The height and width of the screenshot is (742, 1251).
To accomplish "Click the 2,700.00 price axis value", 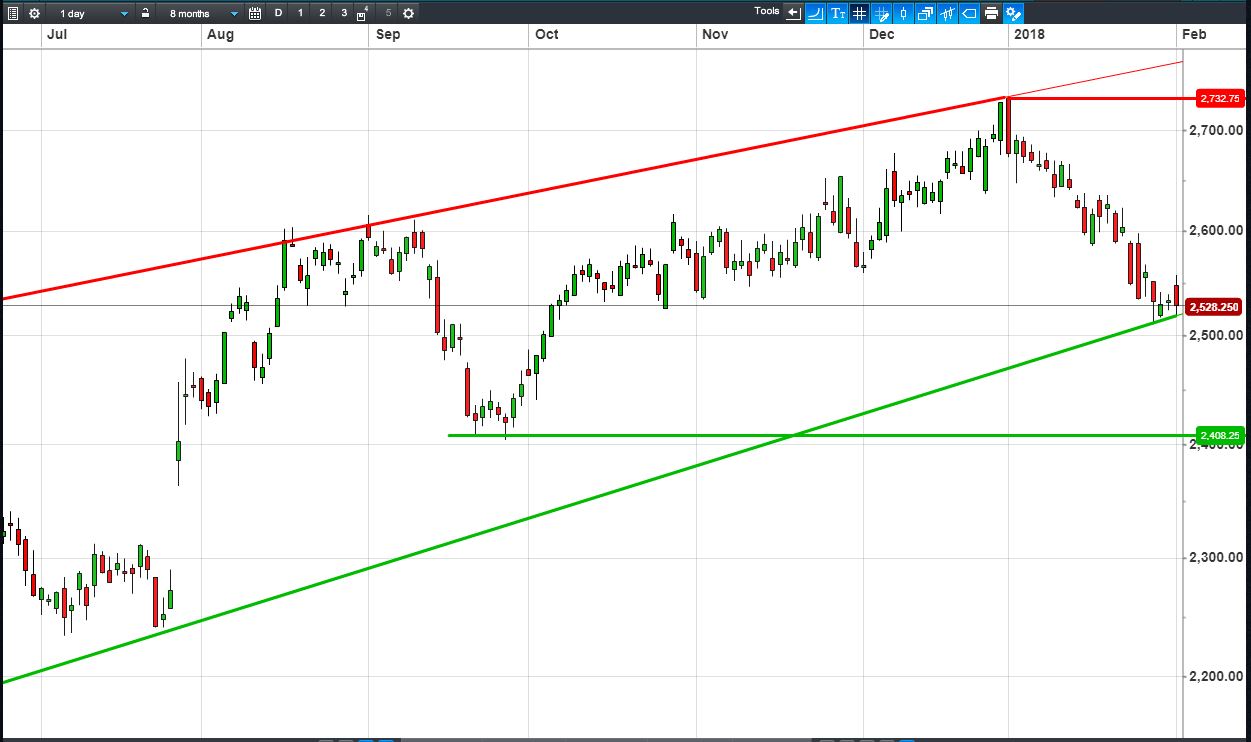I will pyautogui.click(x=1217, y=130).
